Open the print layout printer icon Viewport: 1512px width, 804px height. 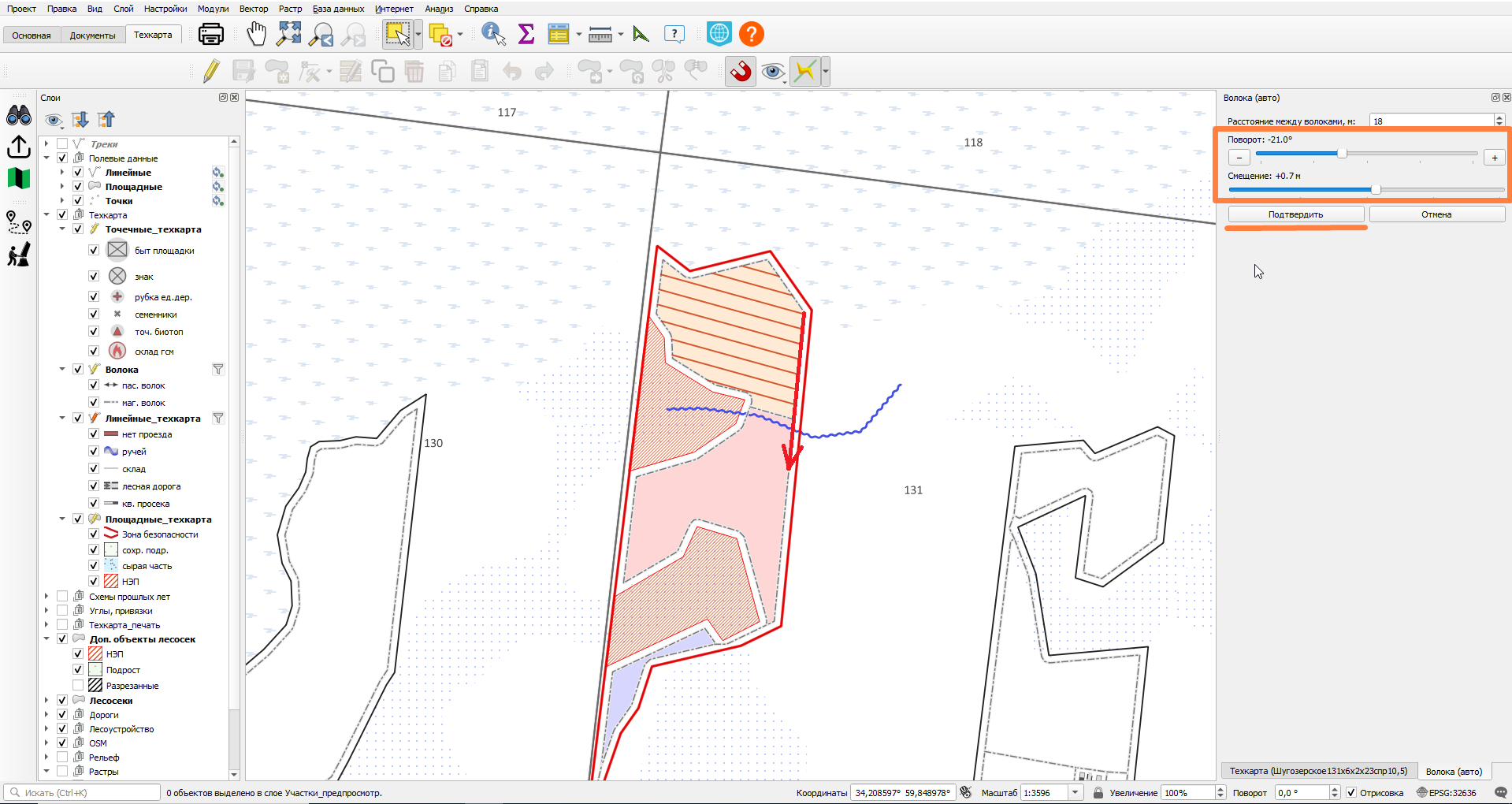tap(211, 34)
